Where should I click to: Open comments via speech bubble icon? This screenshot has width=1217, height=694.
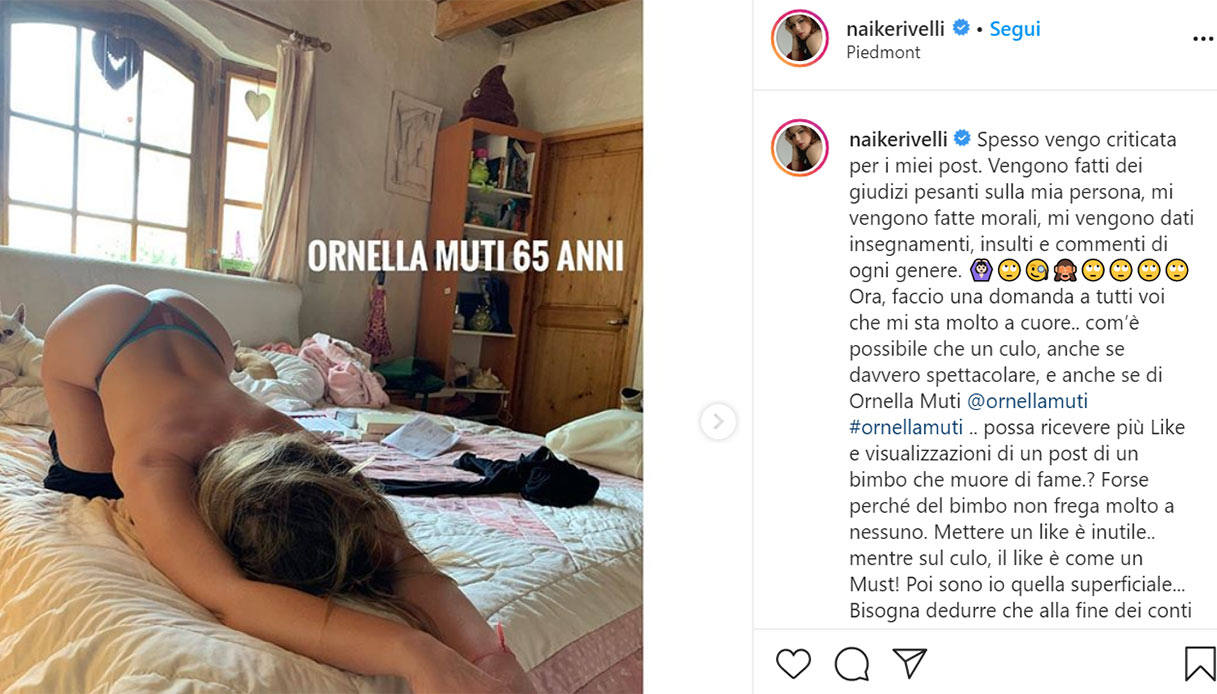[x=851, y=663]
